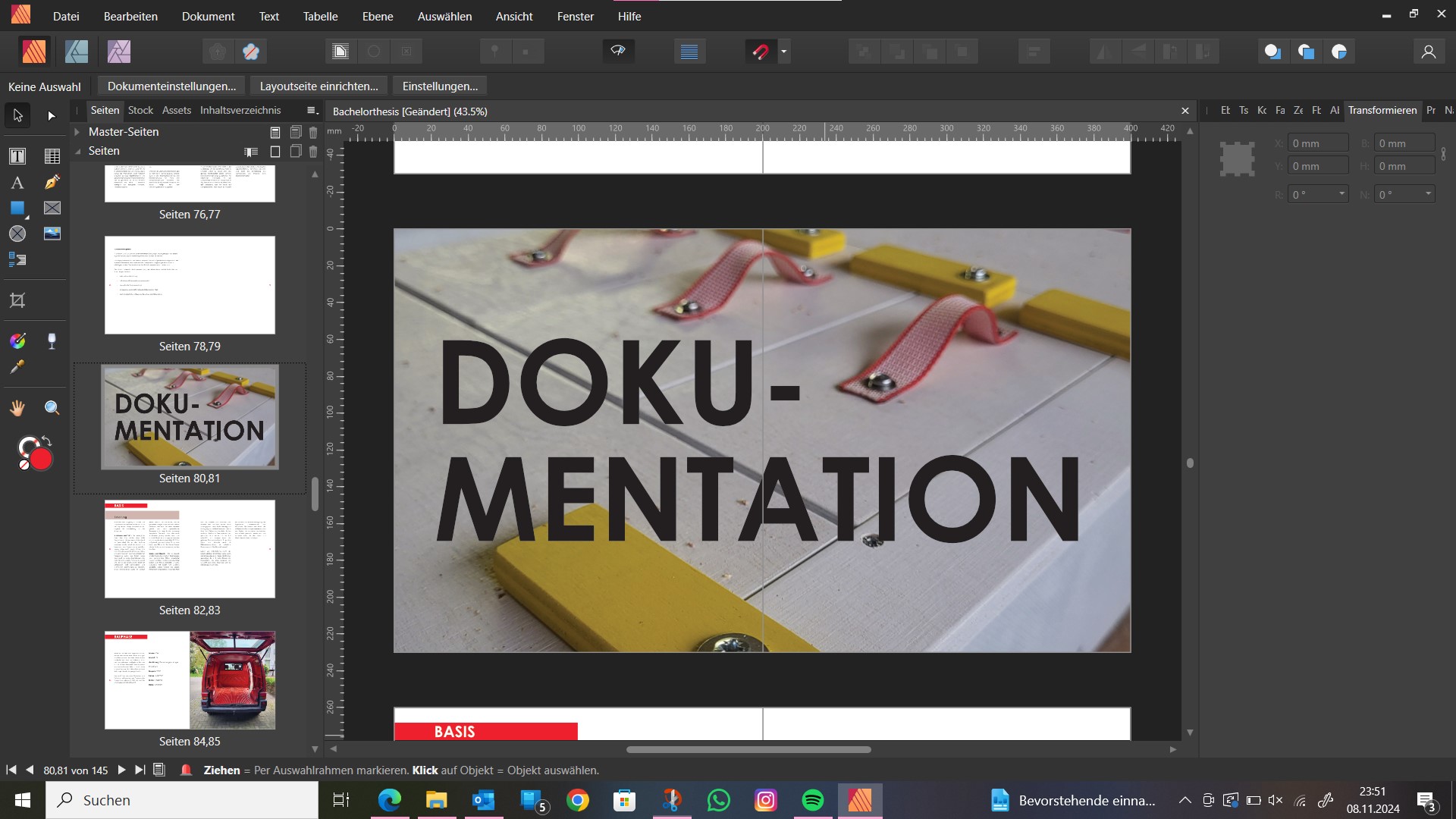Viewport: 1456px width, 819px height.
Task: Switch to the Assets tab
Action: [177, 111]
